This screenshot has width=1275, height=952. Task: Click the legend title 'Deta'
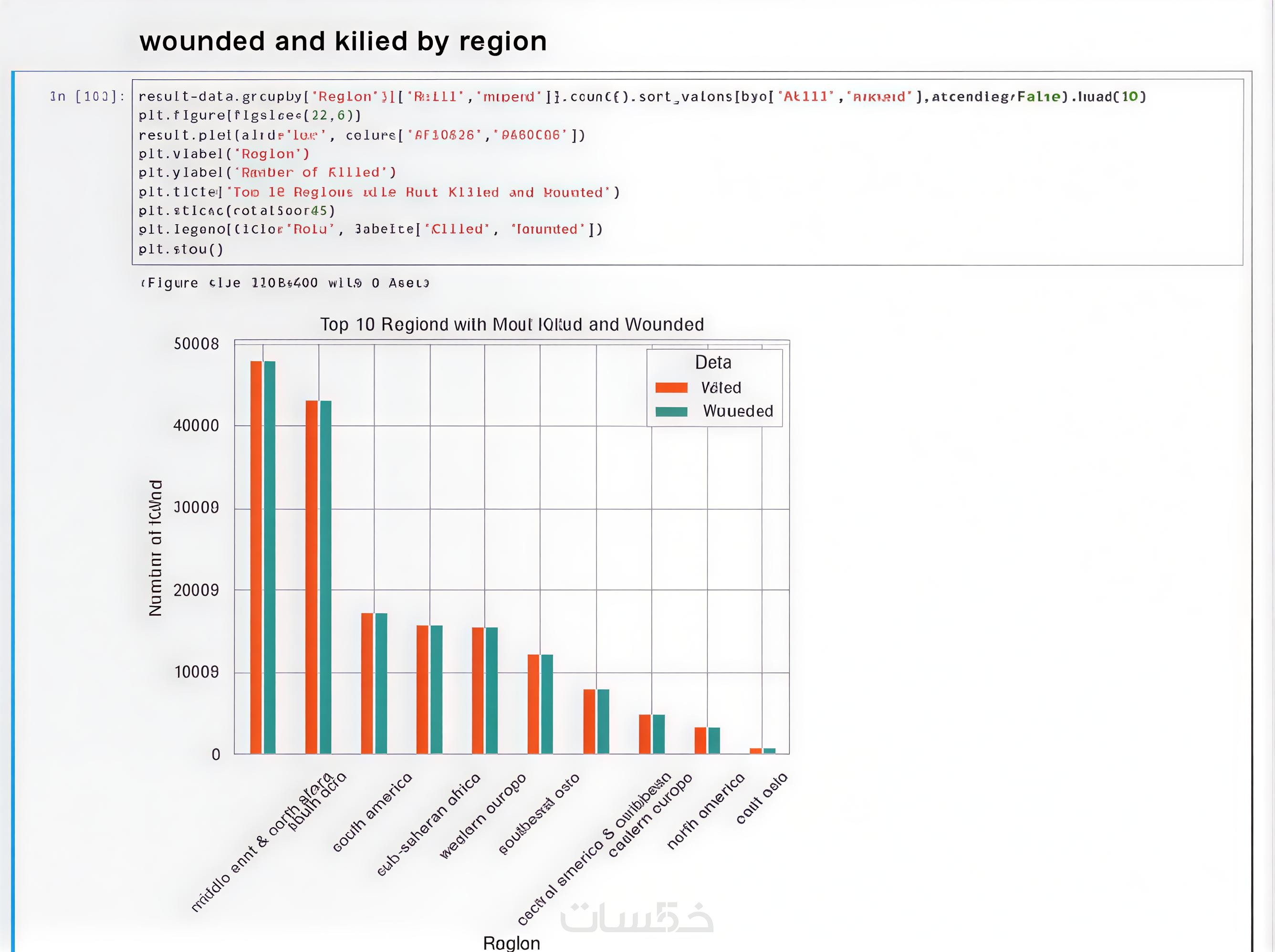tap(713, 362)
